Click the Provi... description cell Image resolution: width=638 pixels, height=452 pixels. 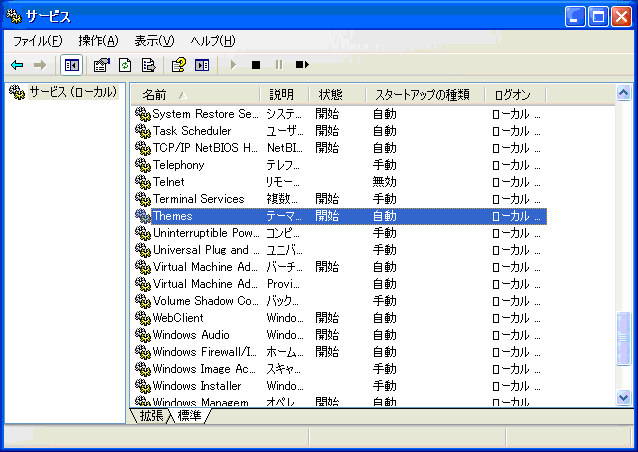pyautogui.click(x=283, y=284)
